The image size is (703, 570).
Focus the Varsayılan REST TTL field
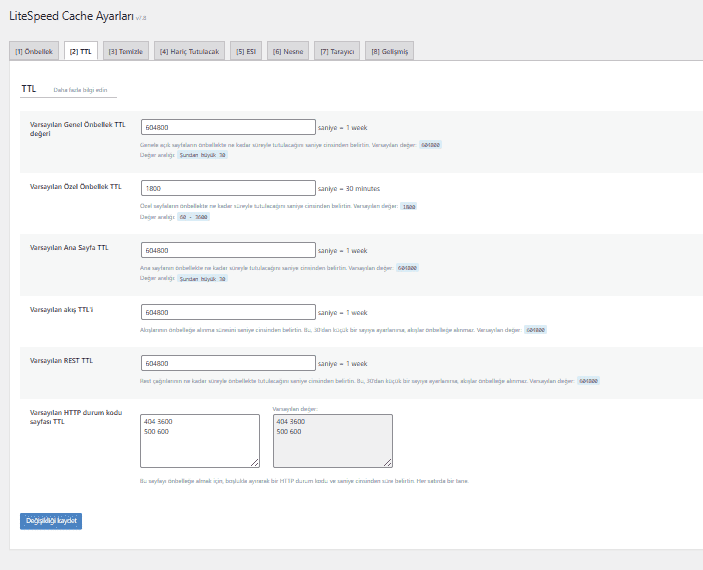tap(228, 364)
